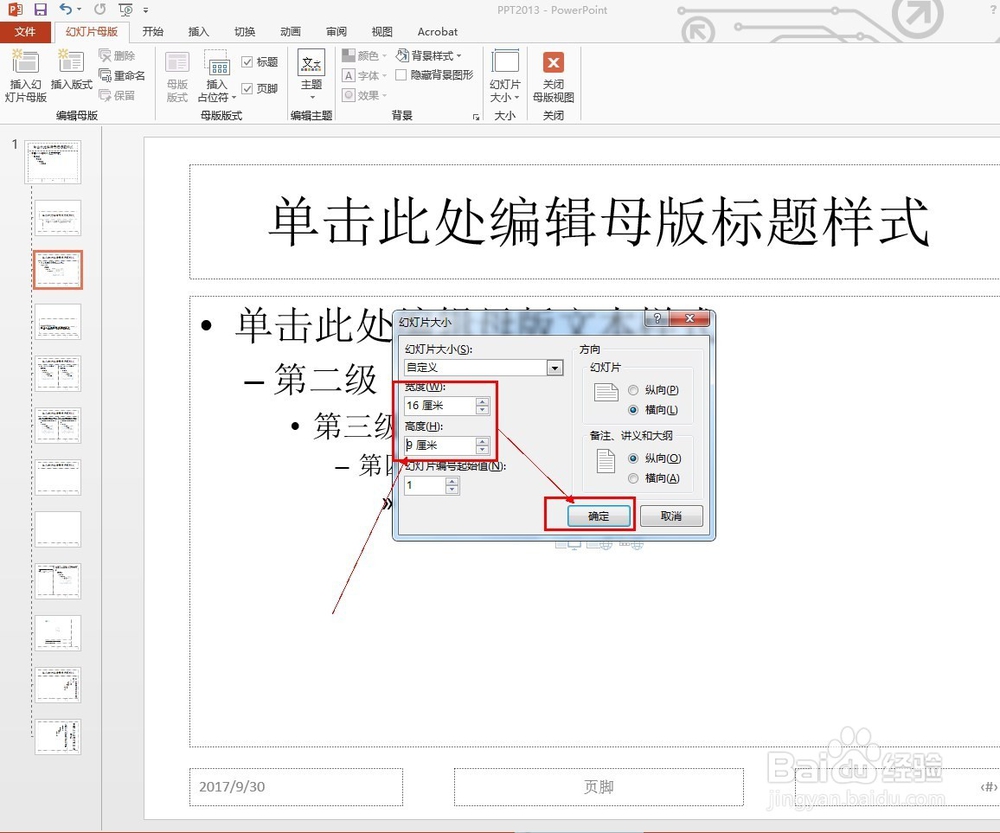The height and width of the screenshot is (833, 1000).
Task: Switch to Home (开始) tab
Action: pyautogui.click(x=153, y=31)
